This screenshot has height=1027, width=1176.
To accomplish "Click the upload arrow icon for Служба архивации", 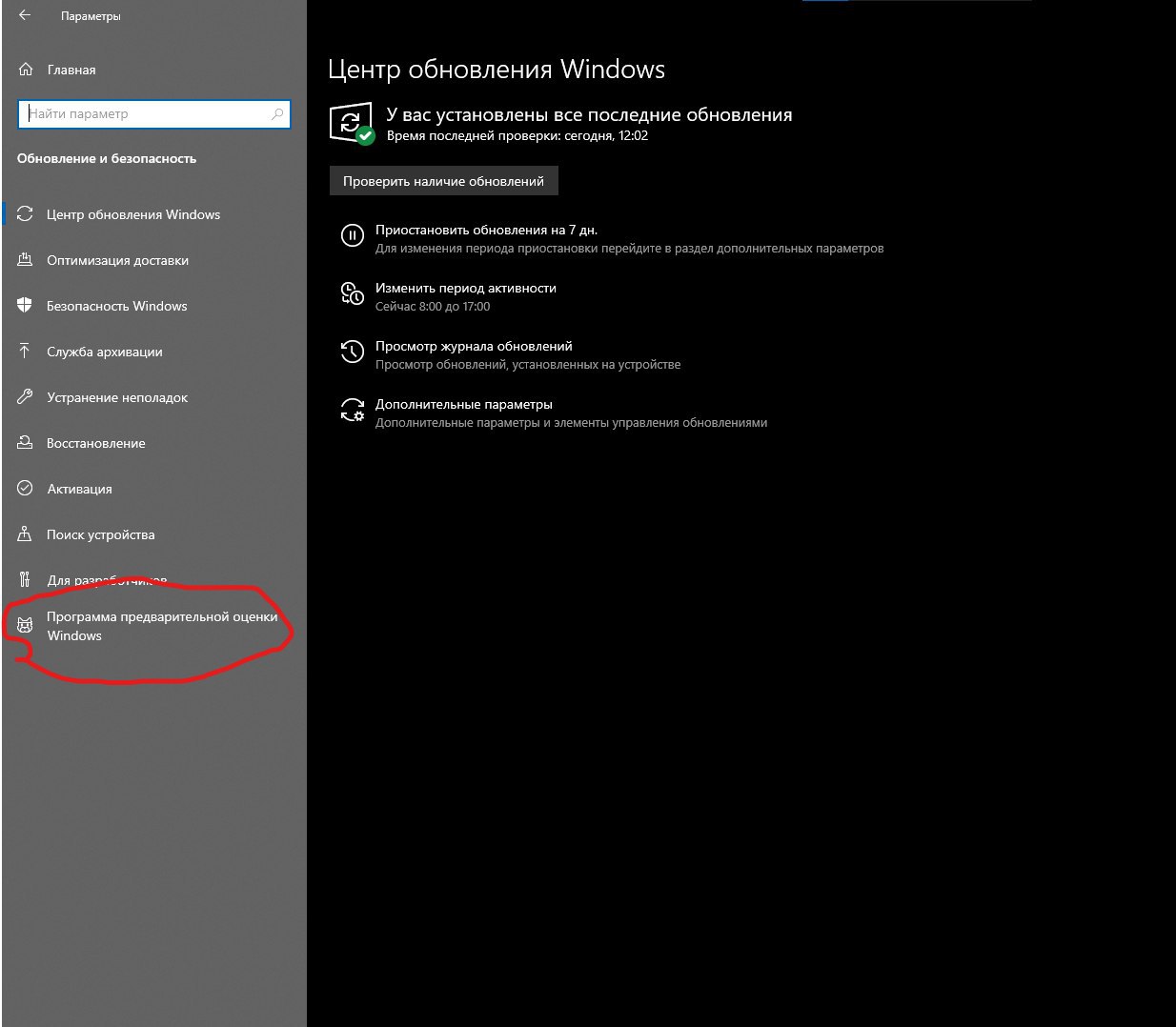I will [x=26, y=352].
